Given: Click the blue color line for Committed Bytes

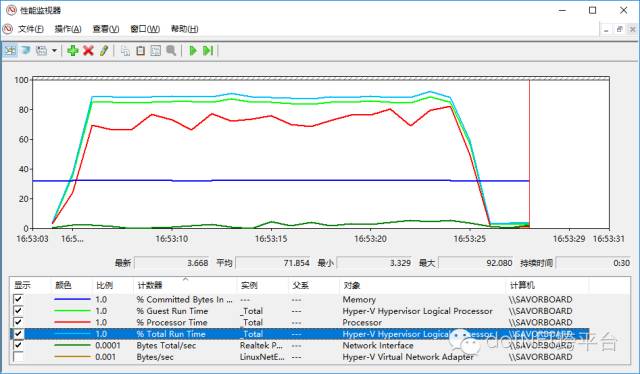Looking at the screenshot, I should (x=72, y=299).
